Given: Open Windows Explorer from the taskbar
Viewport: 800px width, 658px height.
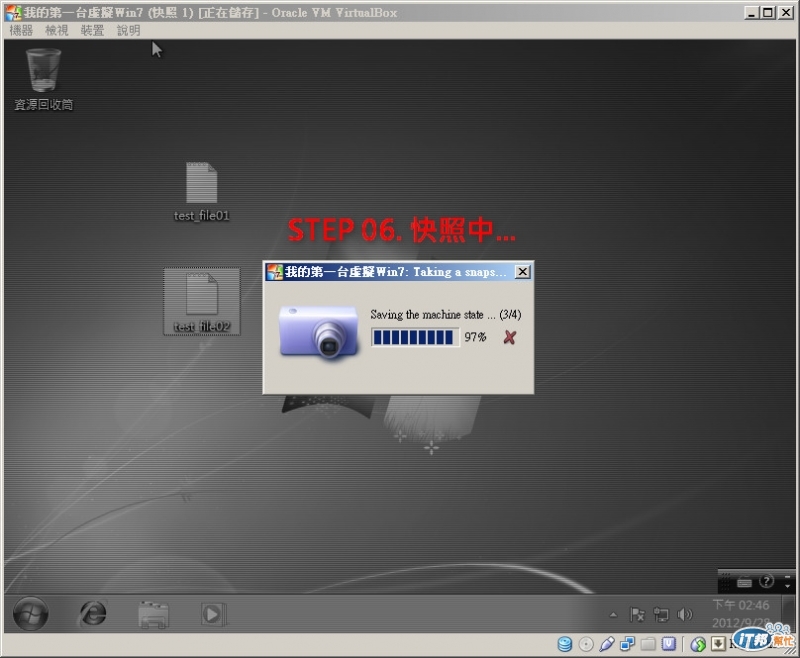Looking at the screenshot, I should pos(153,614).
